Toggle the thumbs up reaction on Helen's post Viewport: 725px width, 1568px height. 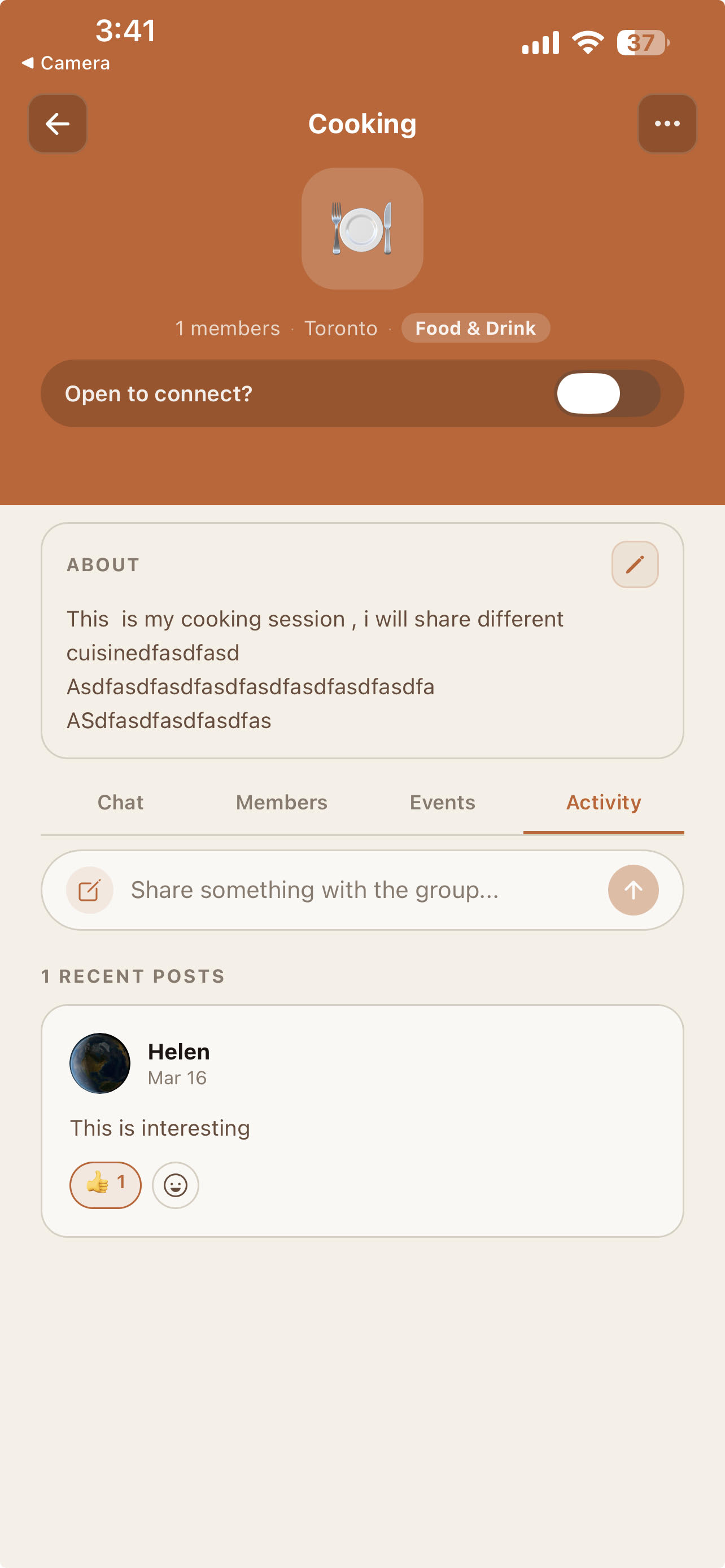pos(106,1185)
